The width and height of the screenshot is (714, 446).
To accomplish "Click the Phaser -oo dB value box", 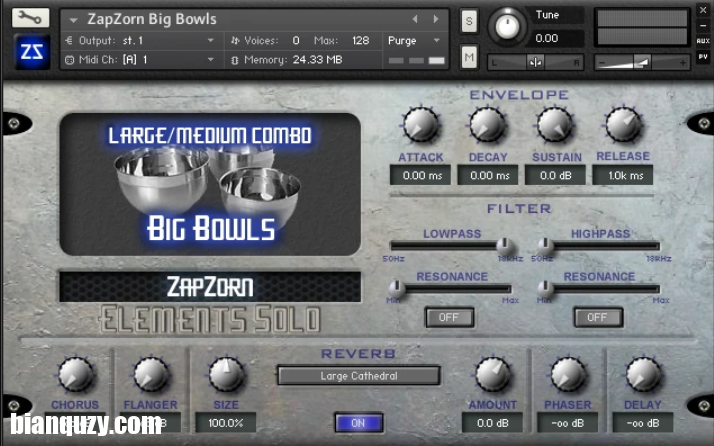I will (567, 423).
